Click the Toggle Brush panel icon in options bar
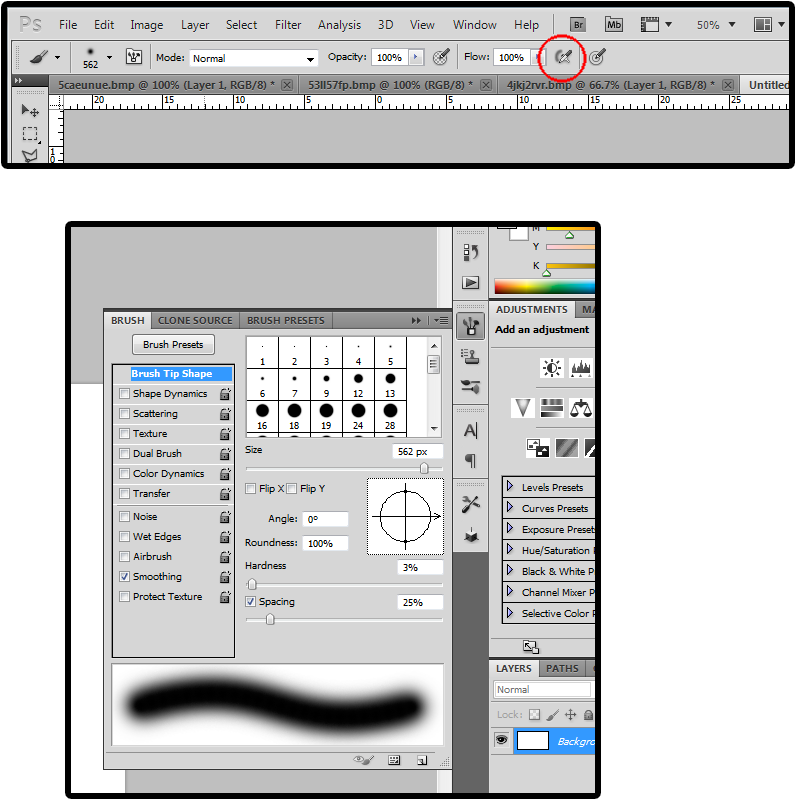 click(133, 58)
